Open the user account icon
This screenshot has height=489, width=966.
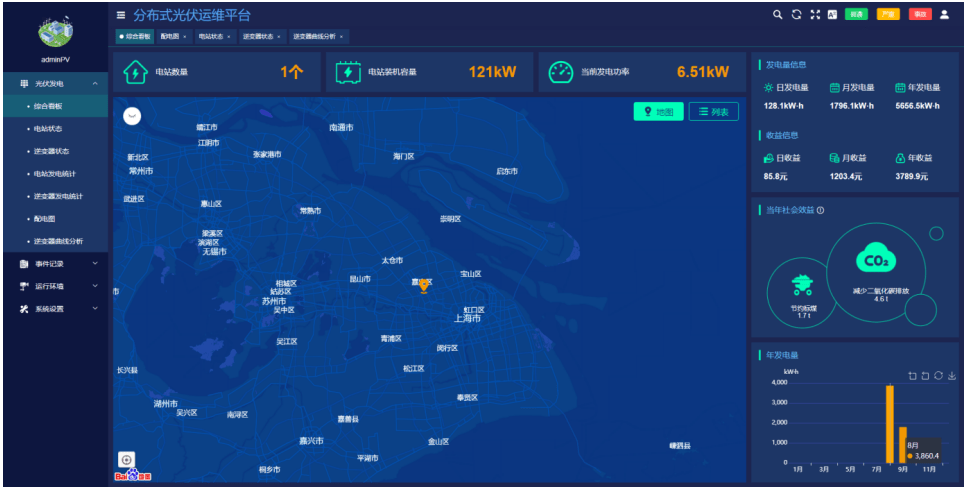point(944,15)
